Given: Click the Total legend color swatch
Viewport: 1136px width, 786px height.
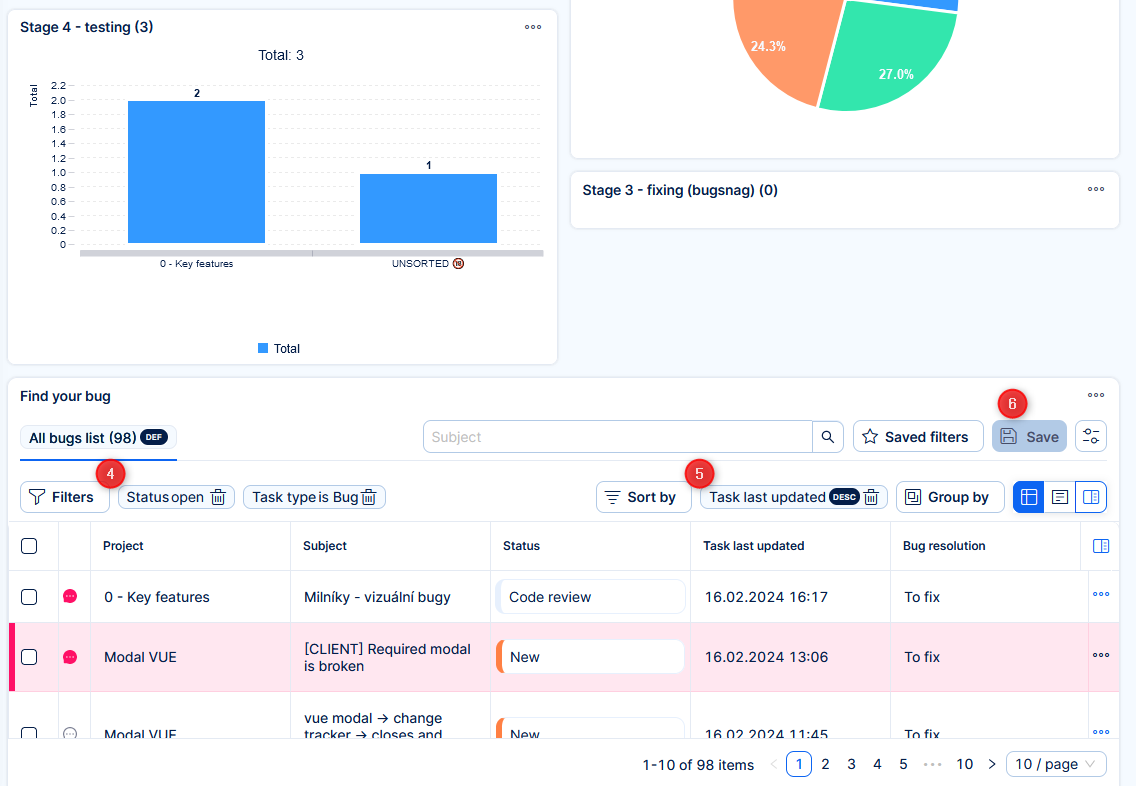Looking at the screenshot, I should coord(263,348).
